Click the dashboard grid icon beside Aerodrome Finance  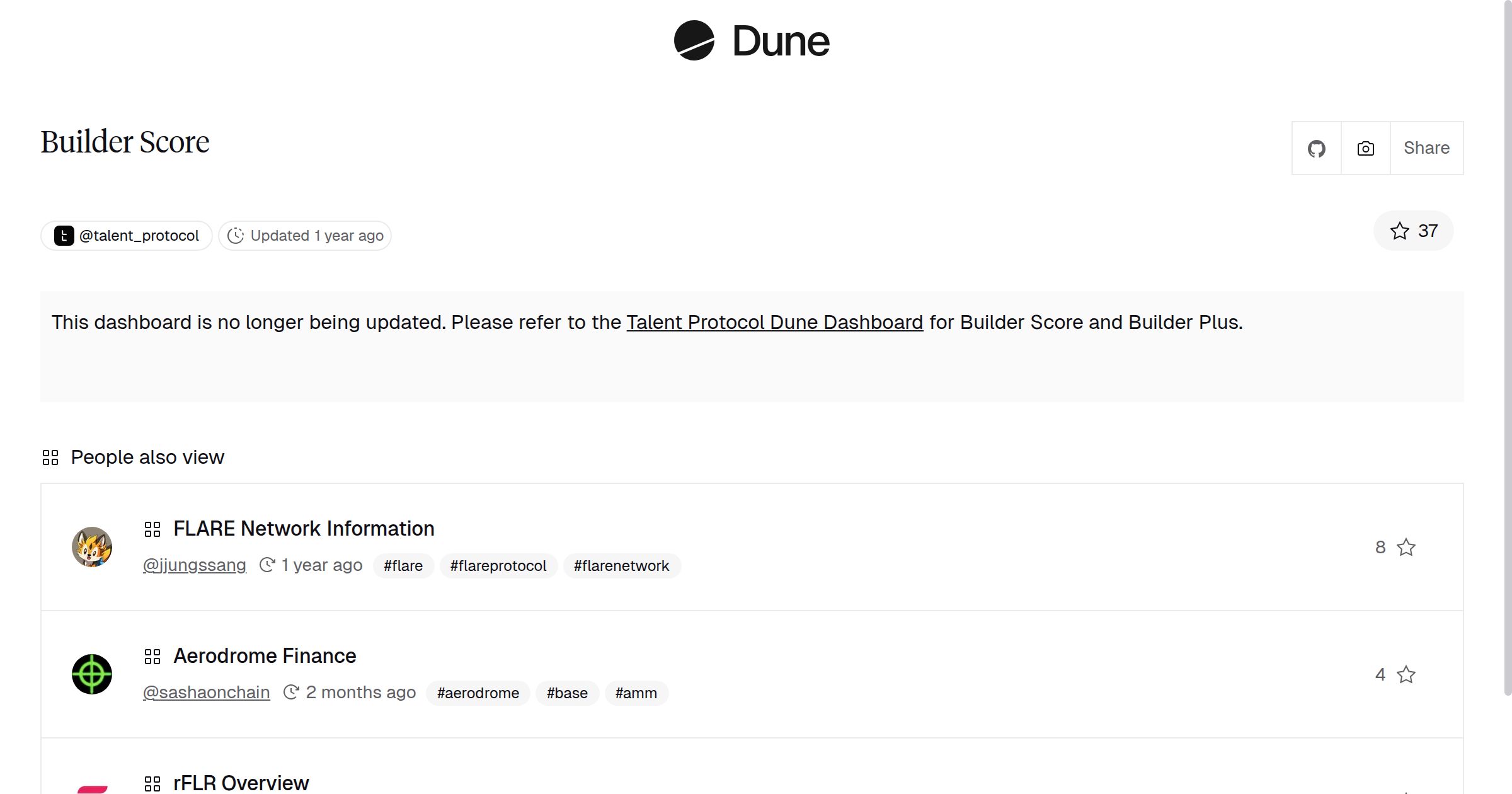tap(152, 657)
